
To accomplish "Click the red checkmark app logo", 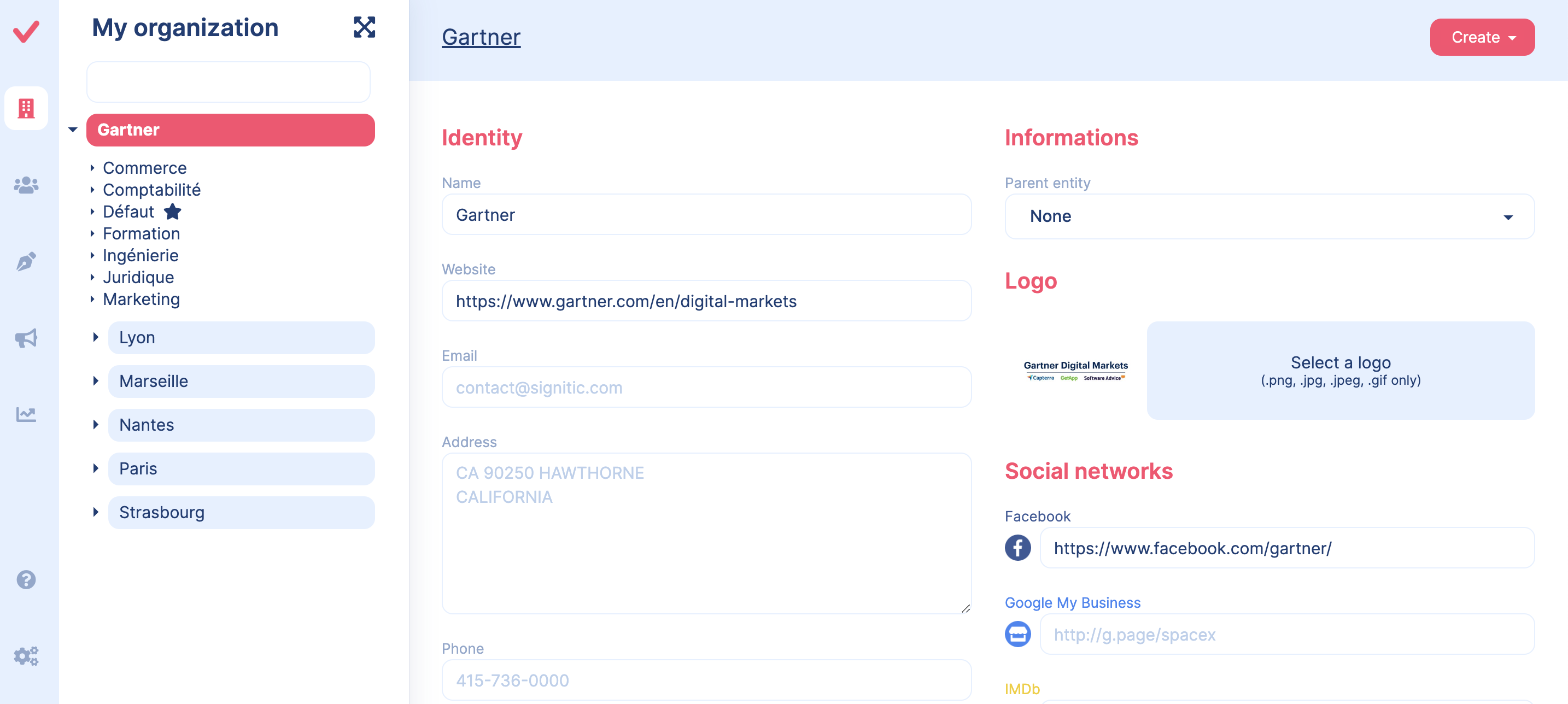I will point(26,31).
